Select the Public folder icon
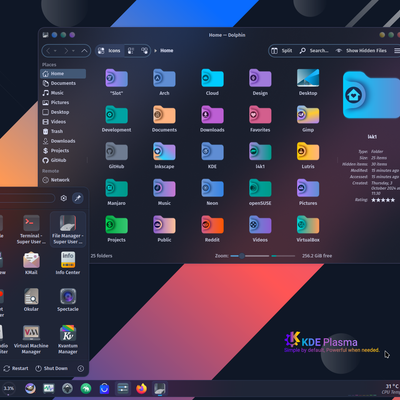 164,225
